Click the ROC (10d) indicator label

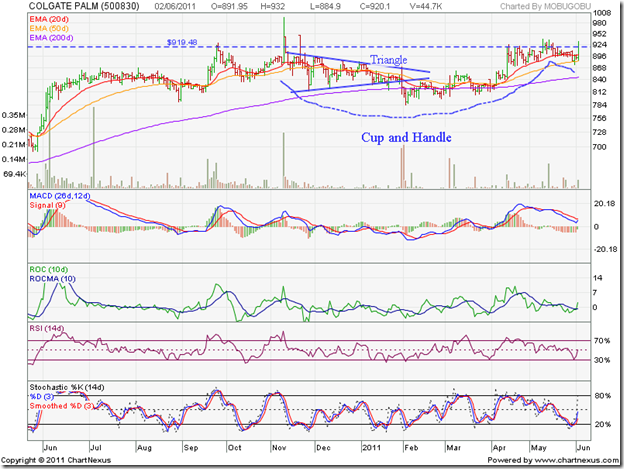pyautogui.click(x=49, y=269)
